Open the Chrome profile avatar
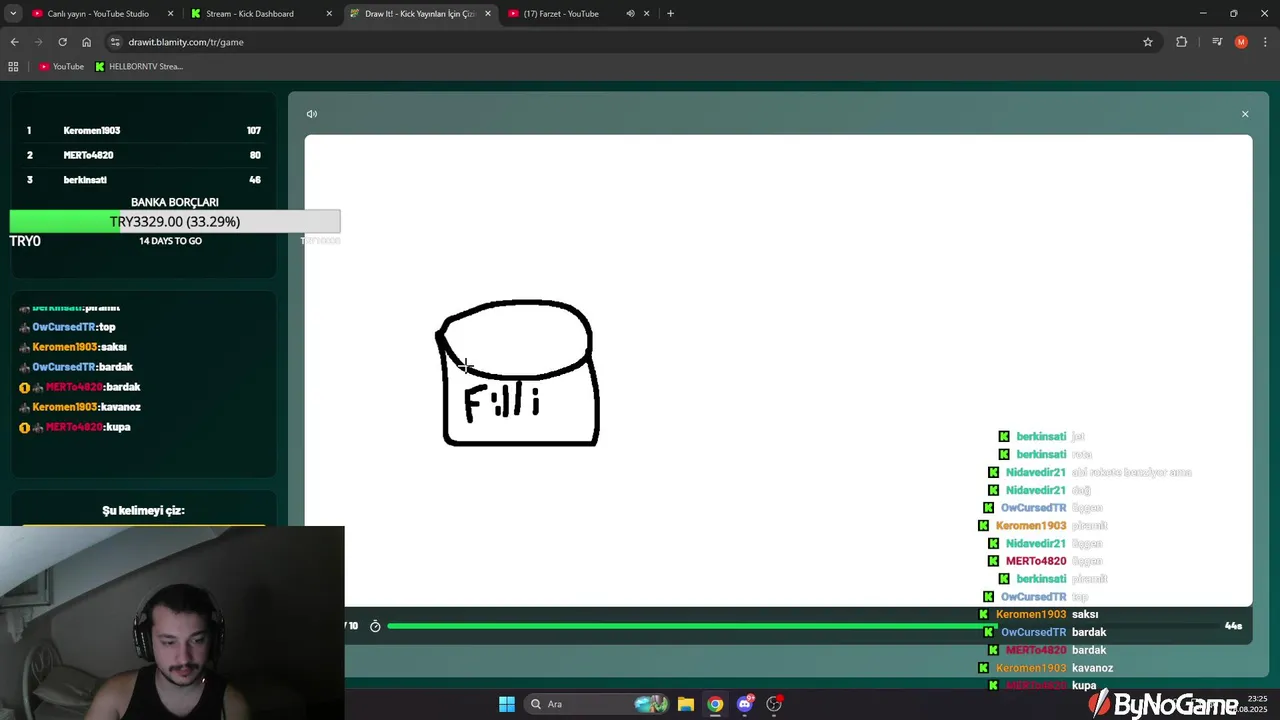This screenshot has height=720, width=1280. pos(1241,42)
